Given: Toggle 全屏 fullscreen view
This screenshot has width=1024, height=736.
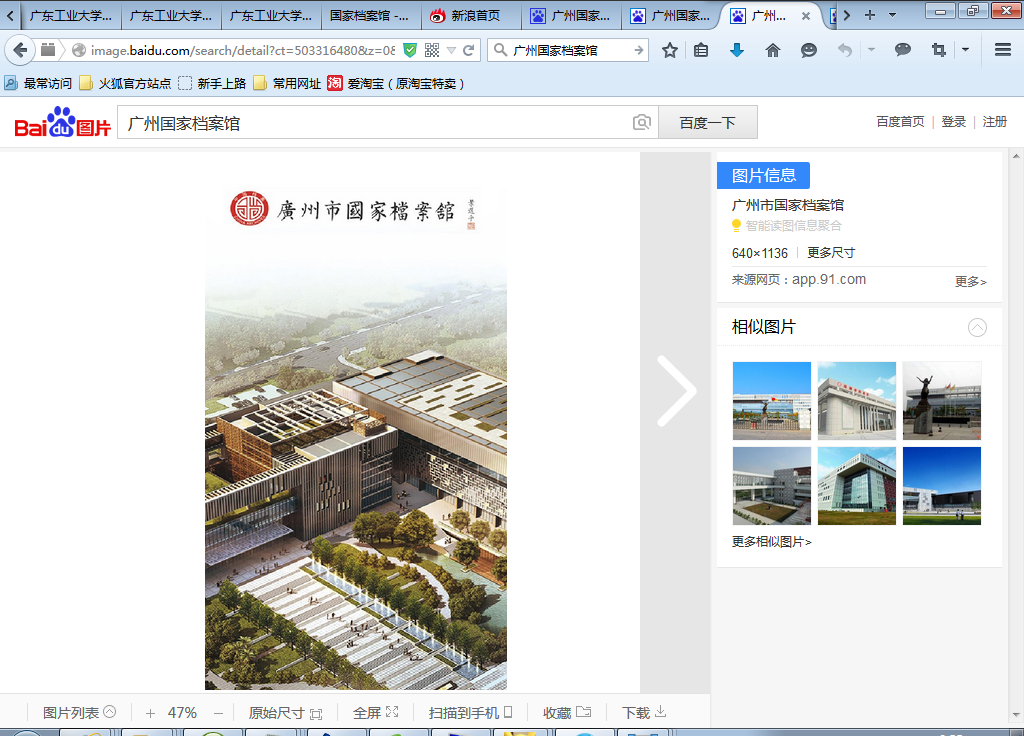Looking at the screenshot, I should pos(375,713).
